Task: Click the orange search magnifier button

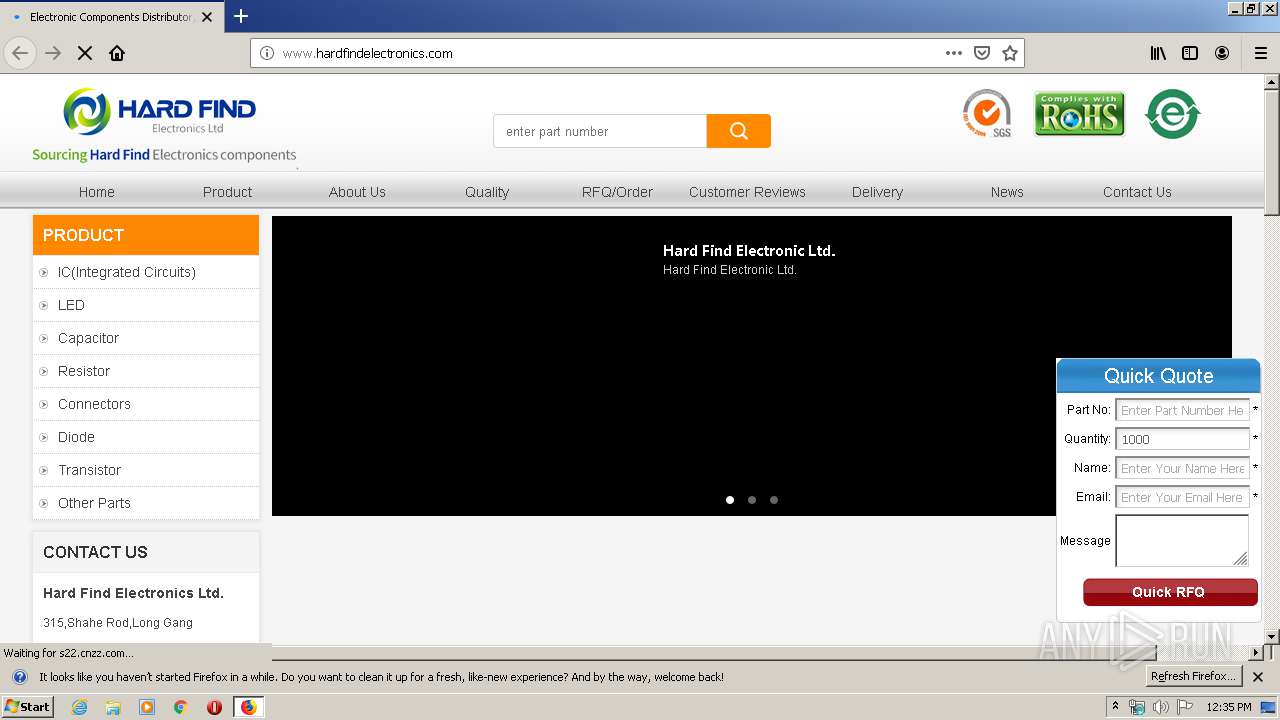Action: pos(738,131)
